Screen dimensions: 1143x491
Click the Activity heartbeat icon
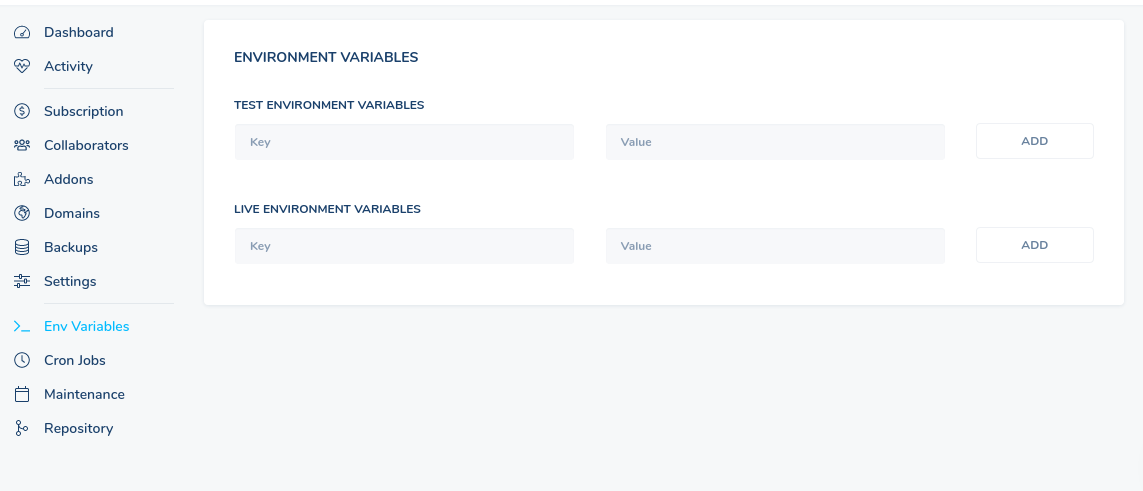point(22,66)
